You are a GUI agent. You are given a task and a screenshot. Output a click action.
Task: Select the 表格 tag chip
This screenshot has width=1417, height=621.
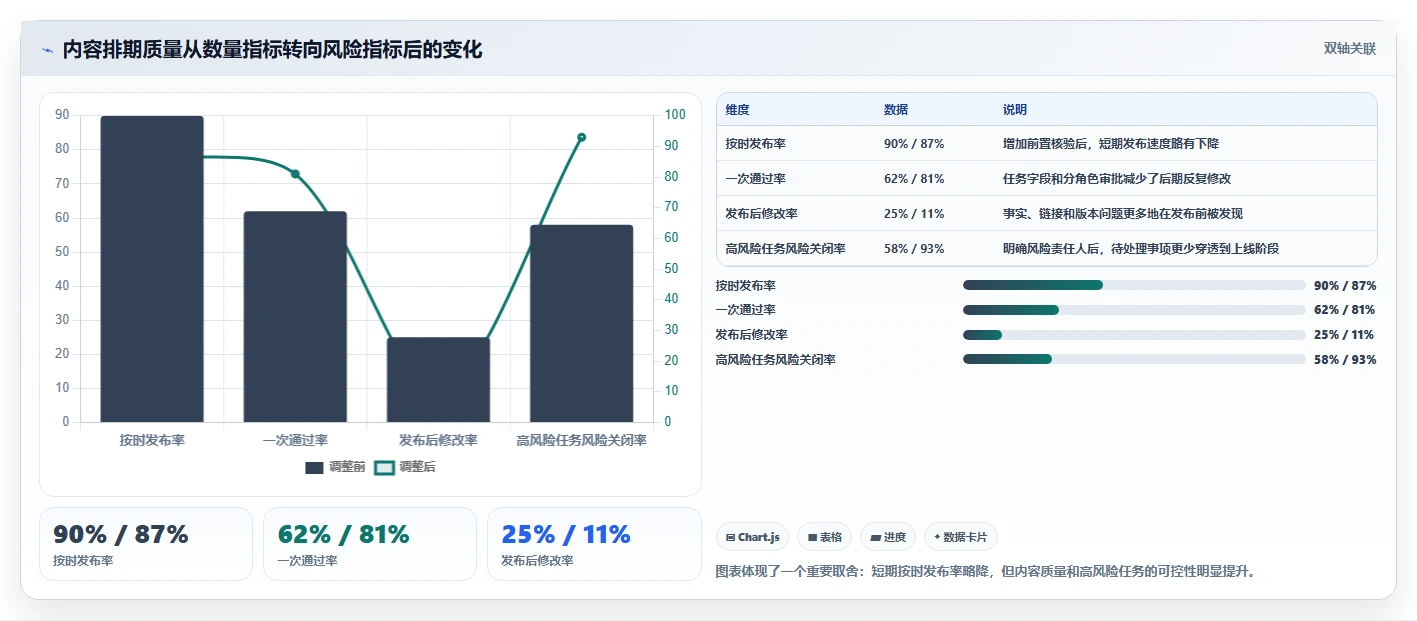pos(824,537)
